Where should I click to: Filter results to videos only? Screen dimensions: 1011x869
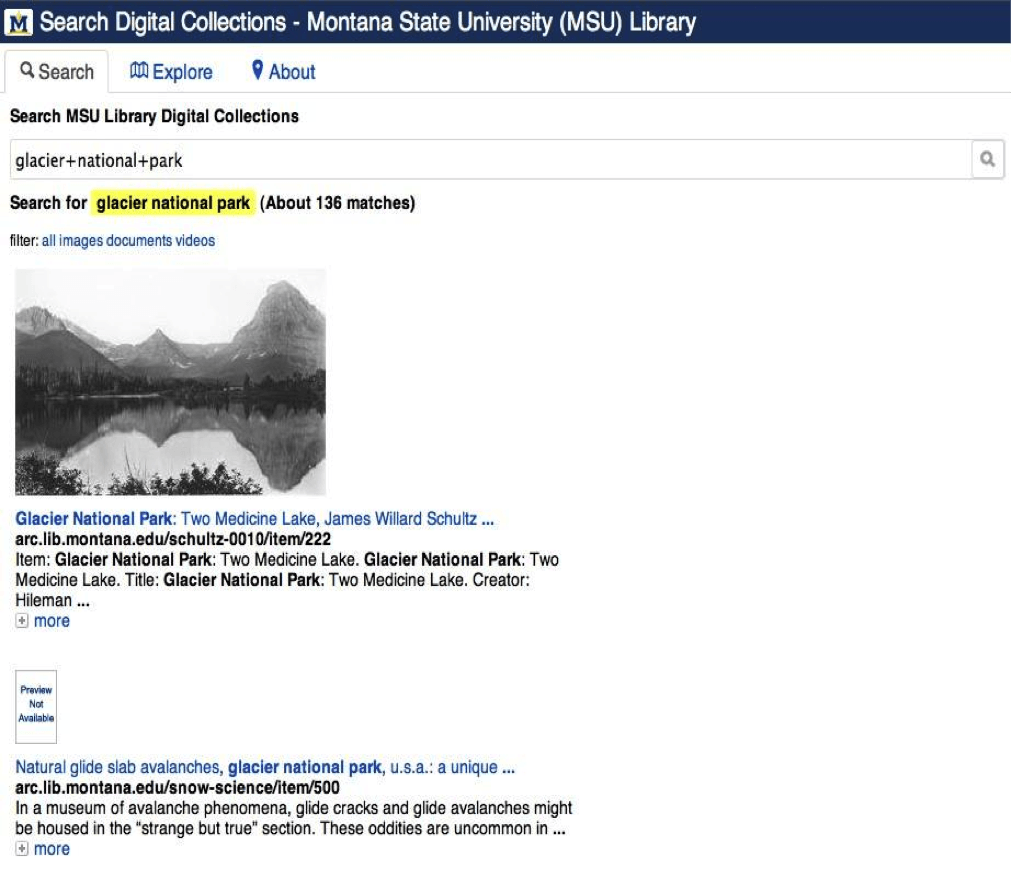pyautogui.click(x=195, y=241)
